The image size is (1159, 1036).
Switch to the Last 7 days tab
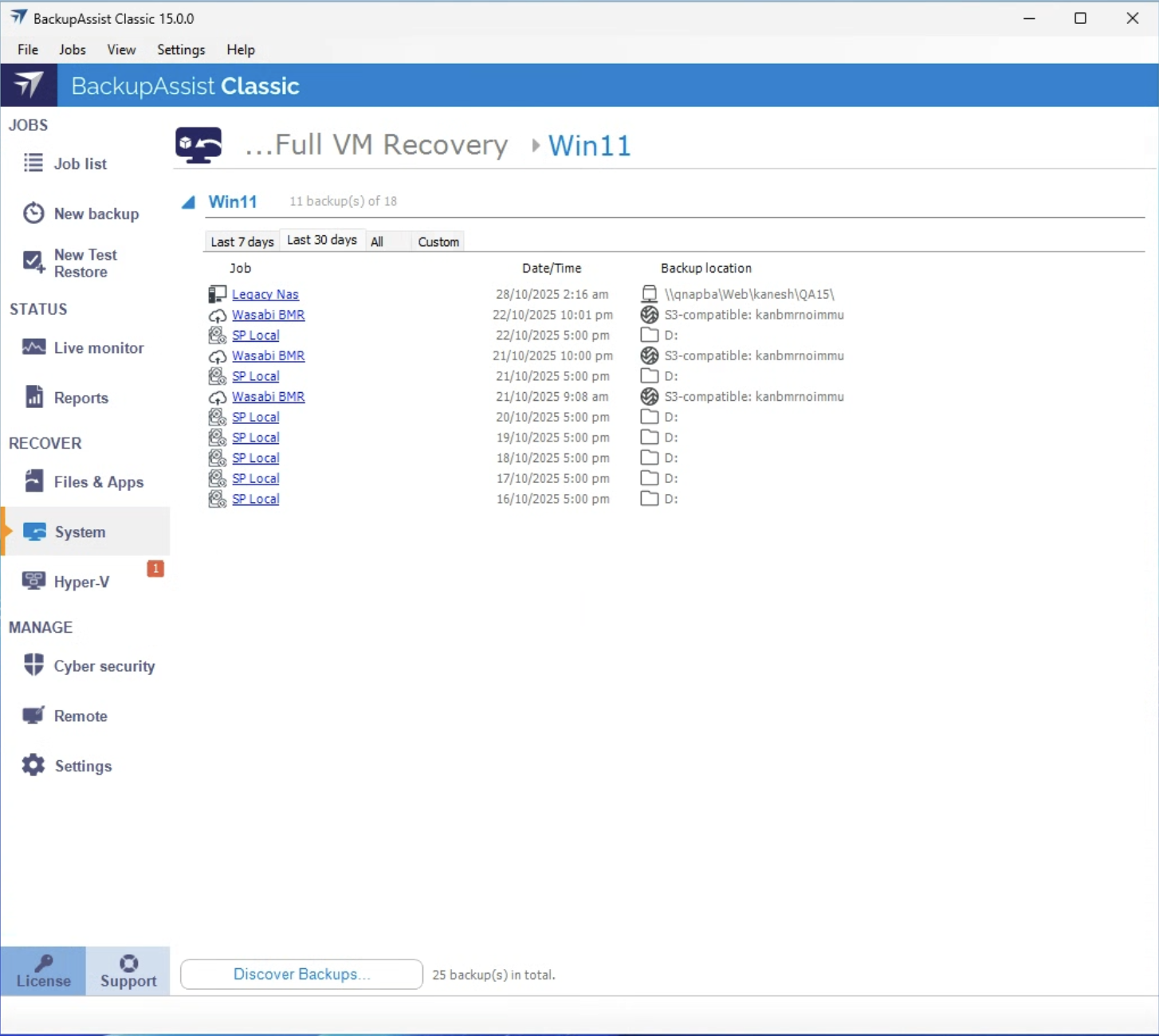click(x=242, y=241)
